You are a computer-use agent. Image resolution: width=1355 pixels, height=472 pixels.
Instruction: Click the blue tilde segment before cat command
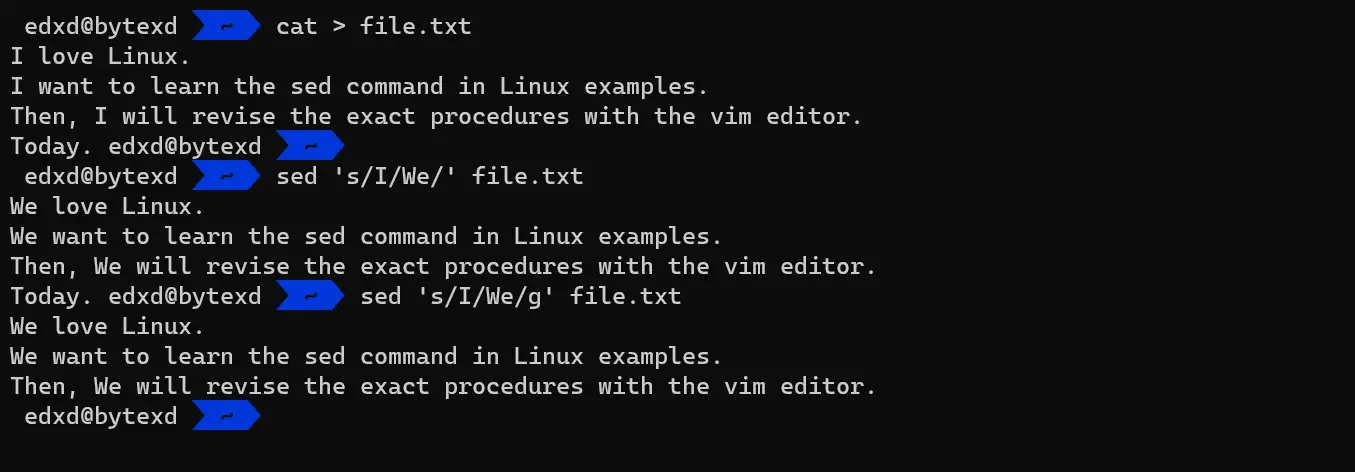(x=226, y=26)
